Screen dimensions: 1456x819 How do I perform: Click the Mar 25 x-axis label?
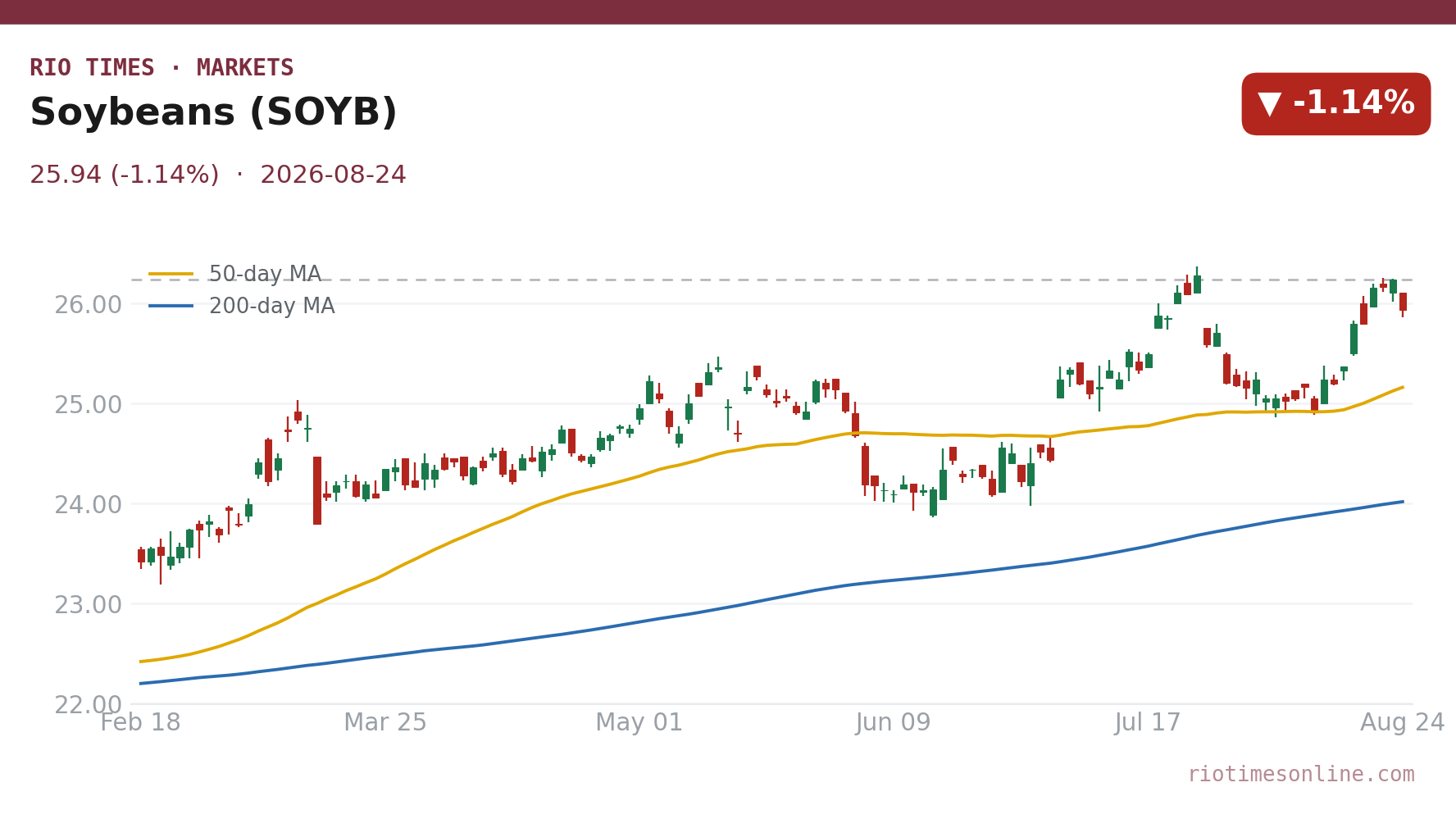pos(385,723)
